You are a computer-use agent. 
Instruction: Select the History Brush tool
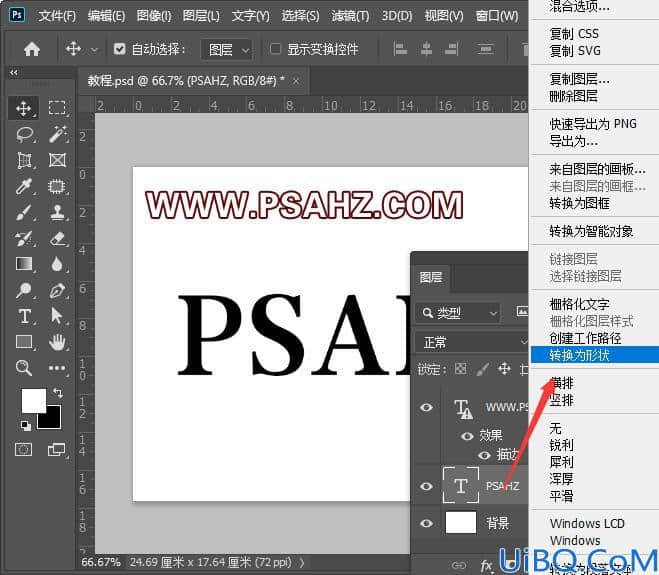tap(24, 239)
